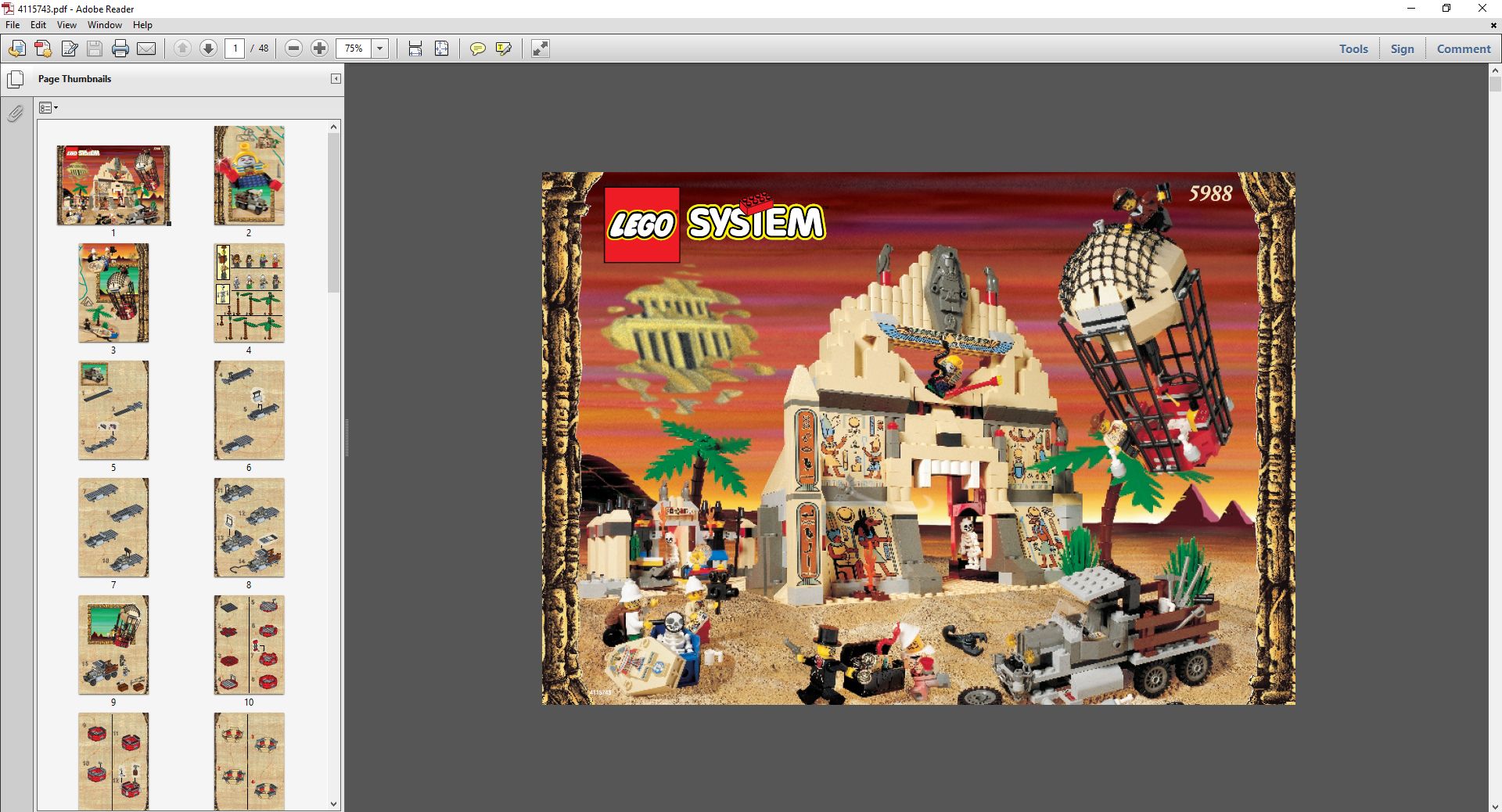
Task: Click the Read mode expand icon
Action: click(541, 49)
